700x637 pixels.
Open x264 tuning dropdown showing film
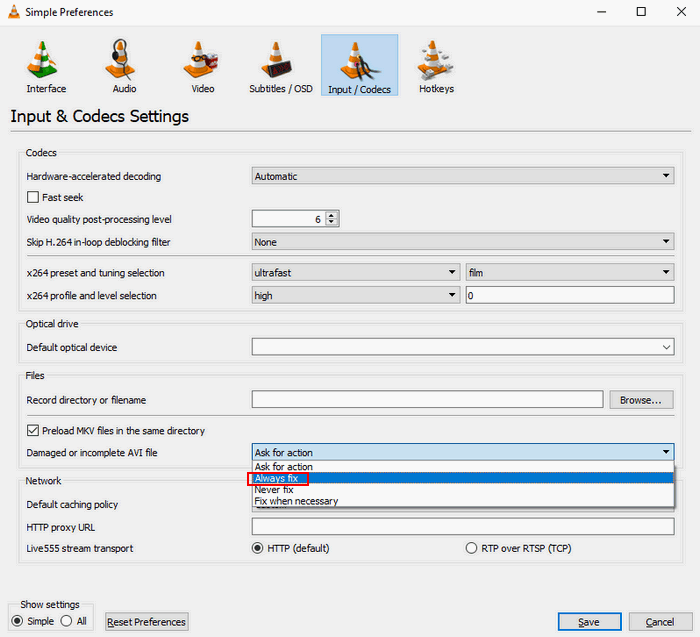coord(570,272)
